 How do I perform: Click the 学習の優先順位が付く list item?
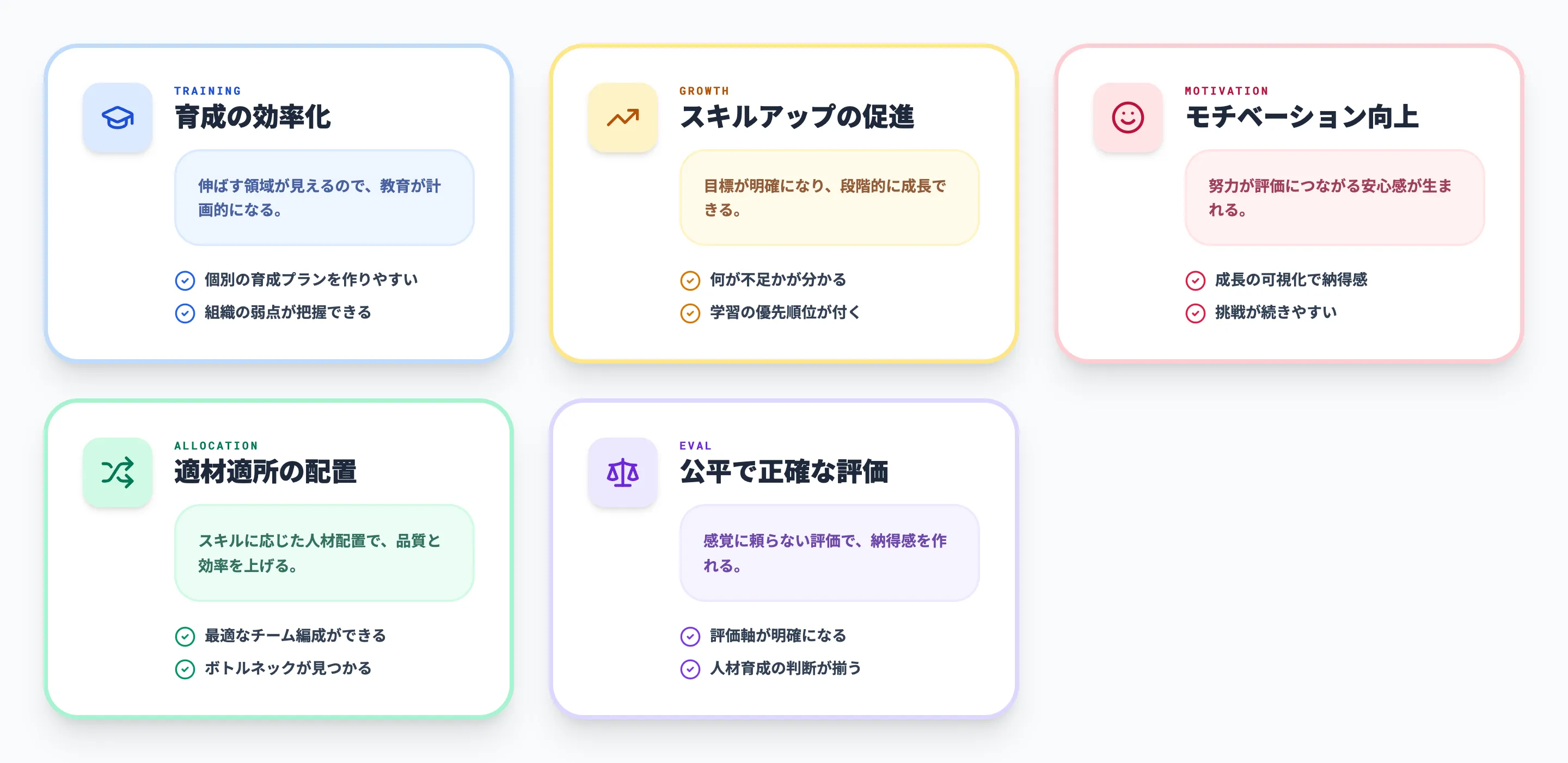point(785,313)
